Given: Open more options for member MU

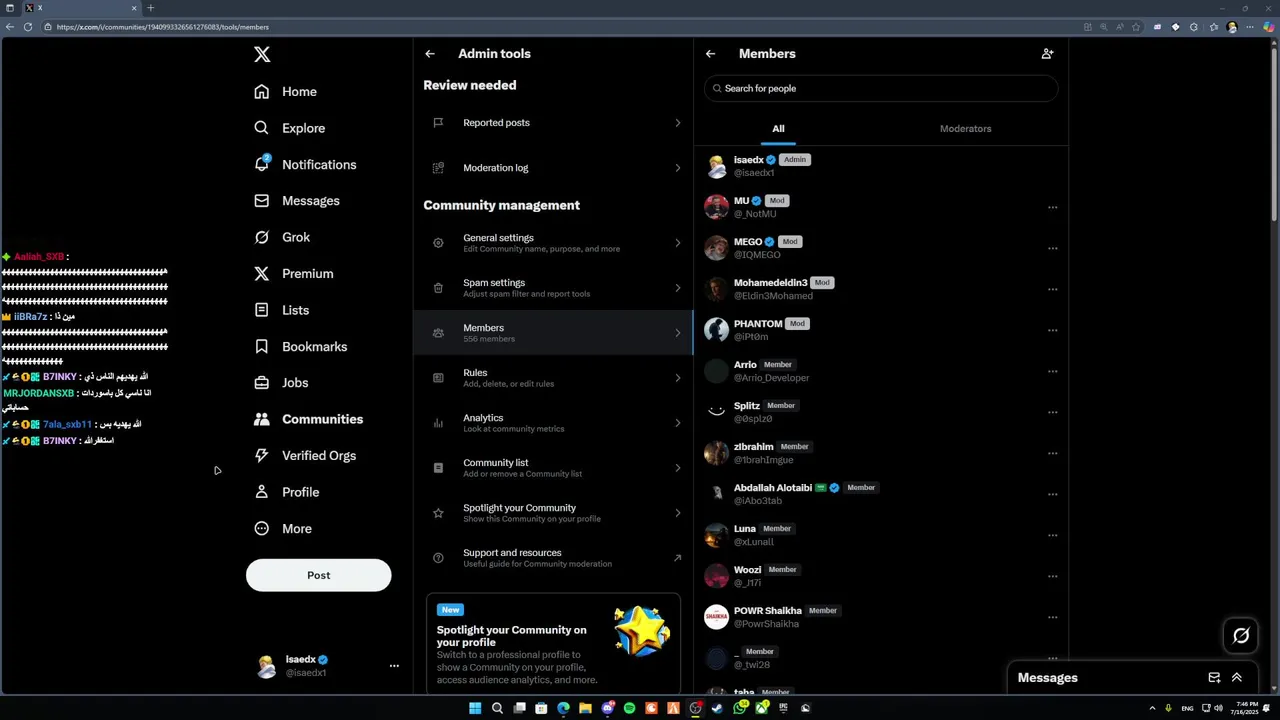Looking at the screenshot, I should 1052,208.
